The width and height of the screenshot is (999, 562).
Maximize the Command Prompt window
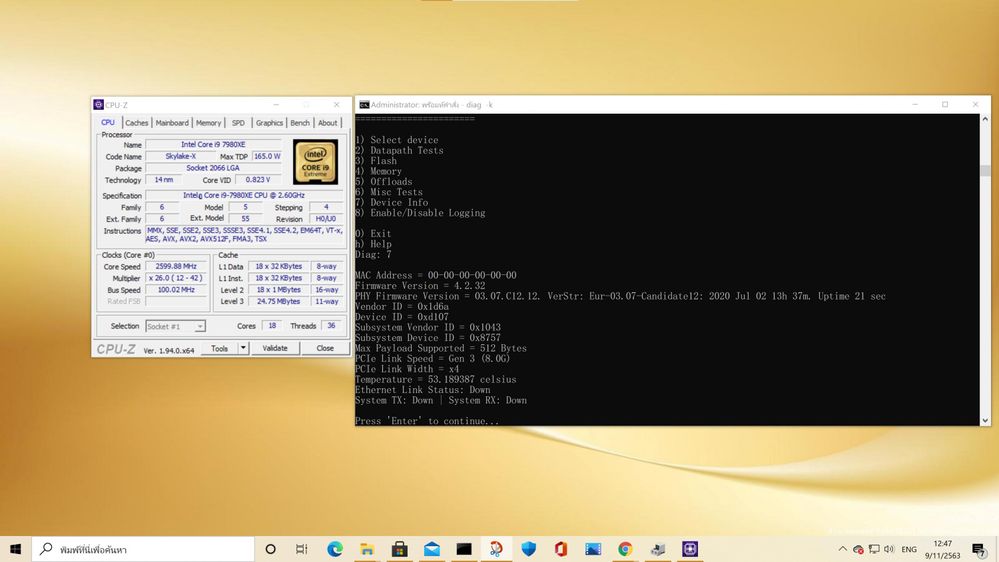coord(945,104)
